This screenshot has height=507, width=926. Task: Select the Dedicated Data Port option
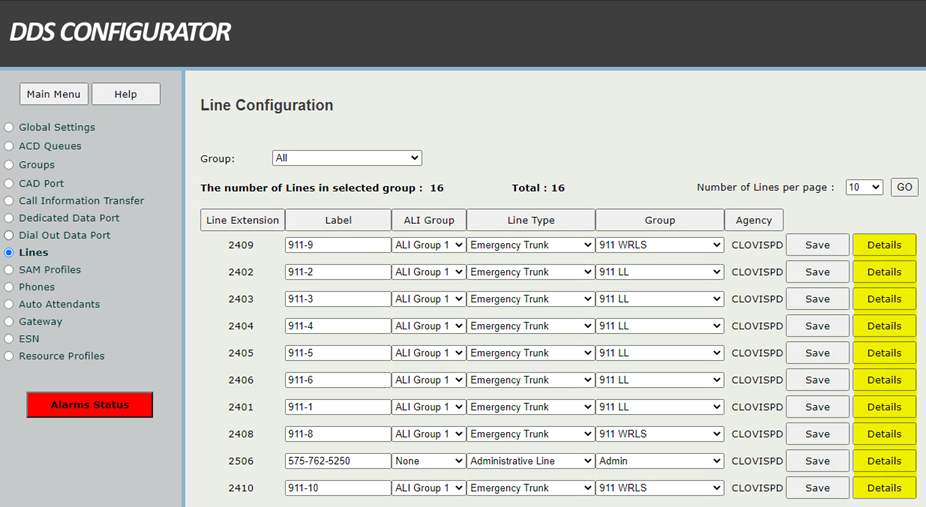(x=9, y=218)
